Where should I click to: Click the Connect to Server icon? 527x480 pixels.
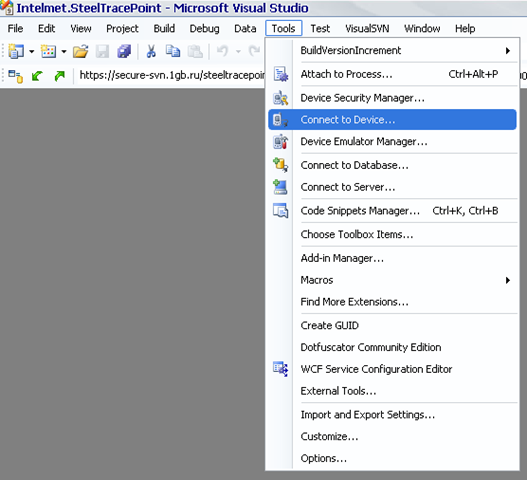coord(281,187)
